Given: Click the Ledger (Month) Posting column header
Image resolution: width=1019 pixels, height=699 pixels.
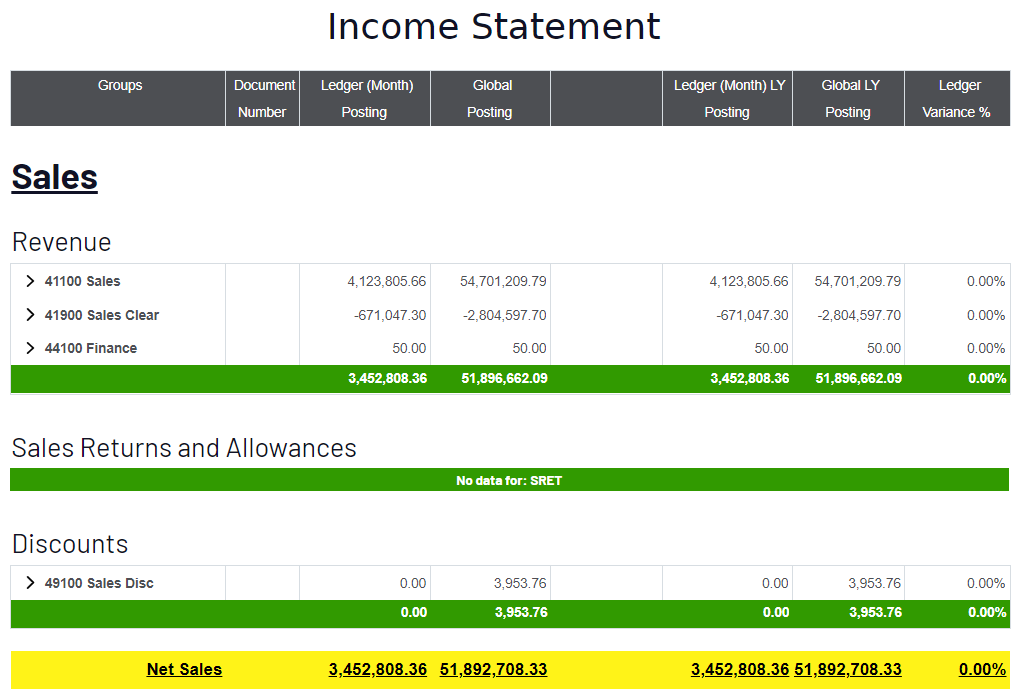Looking at the screenshot, I should 365,98.
